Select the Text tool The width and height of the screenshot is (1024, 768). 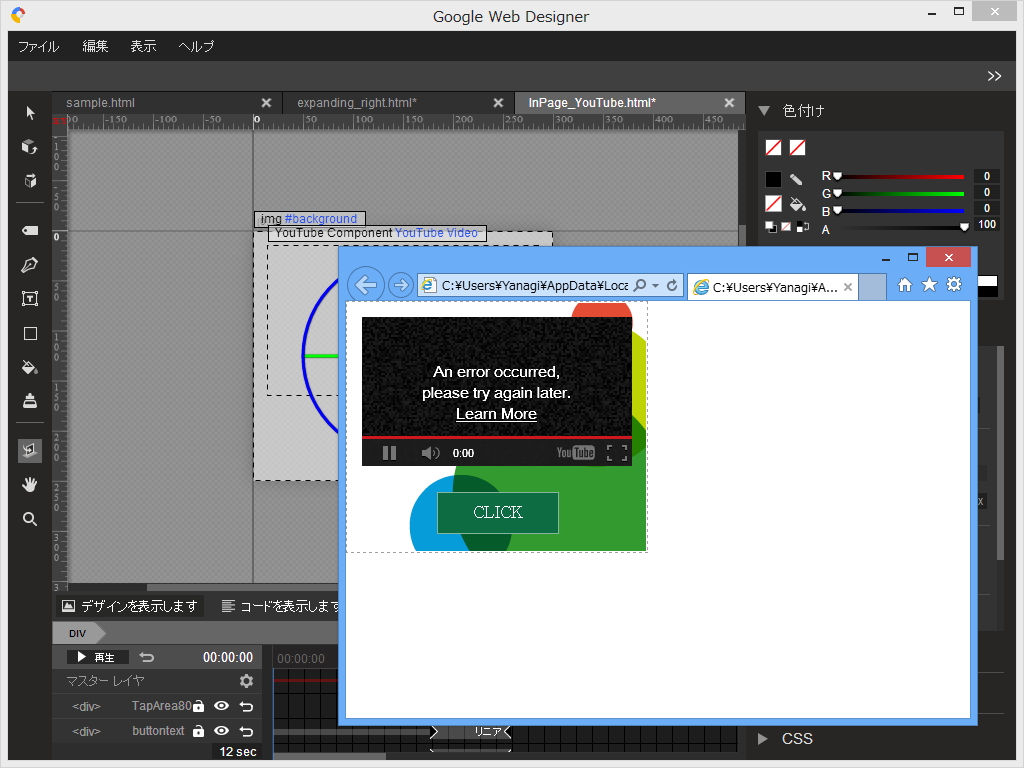30,298
